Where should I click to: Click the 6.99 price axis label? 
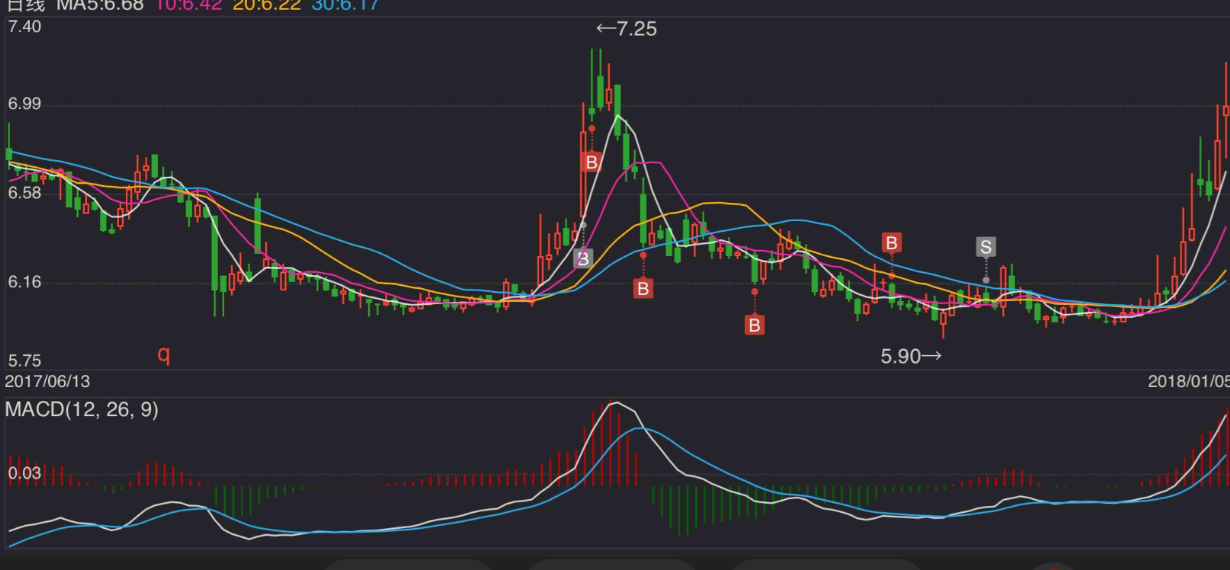24,106
